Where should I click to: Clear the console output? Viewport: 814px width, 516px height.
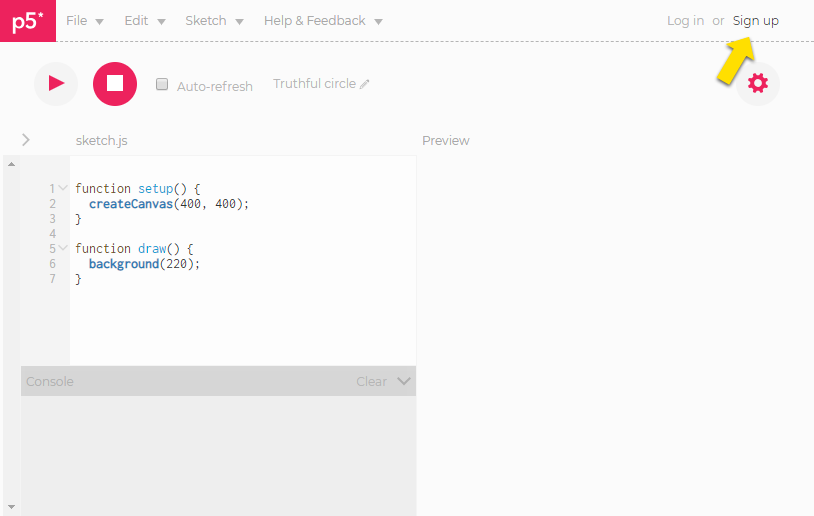click(371, 382)
